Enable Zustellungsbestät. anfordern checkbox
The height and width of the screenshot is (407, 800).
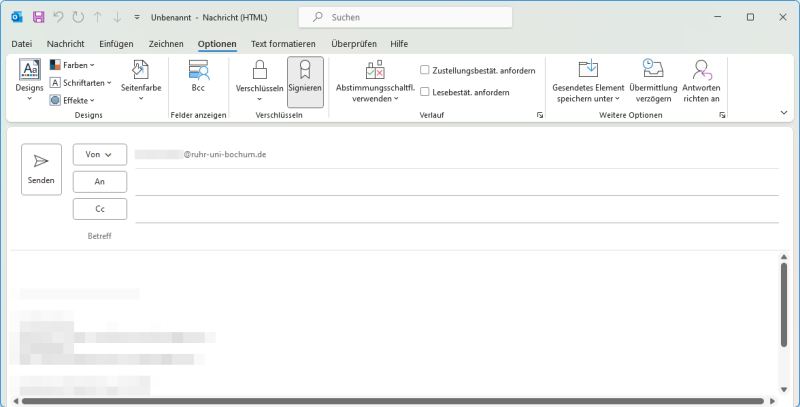(425, 70)
